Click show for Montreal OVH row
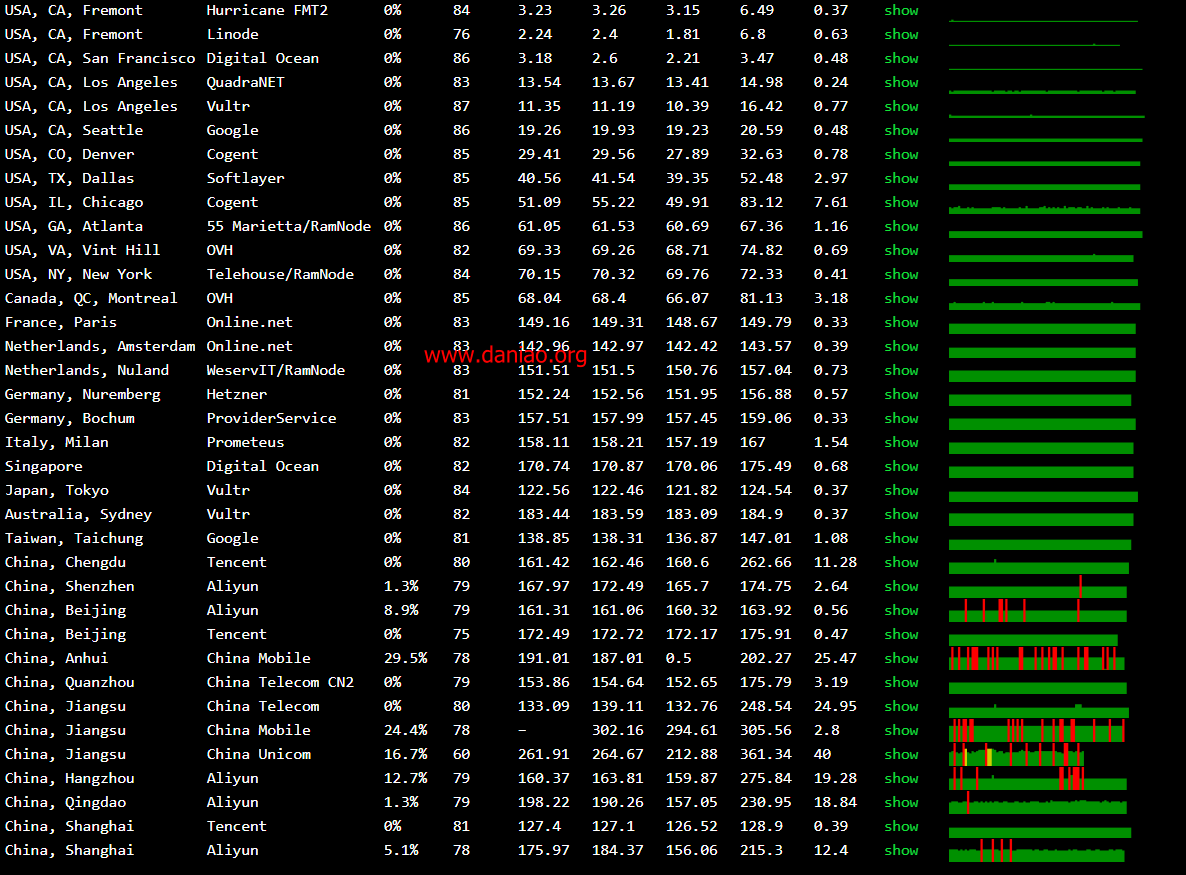This screenshot has width=1186, height=875. 901,299
